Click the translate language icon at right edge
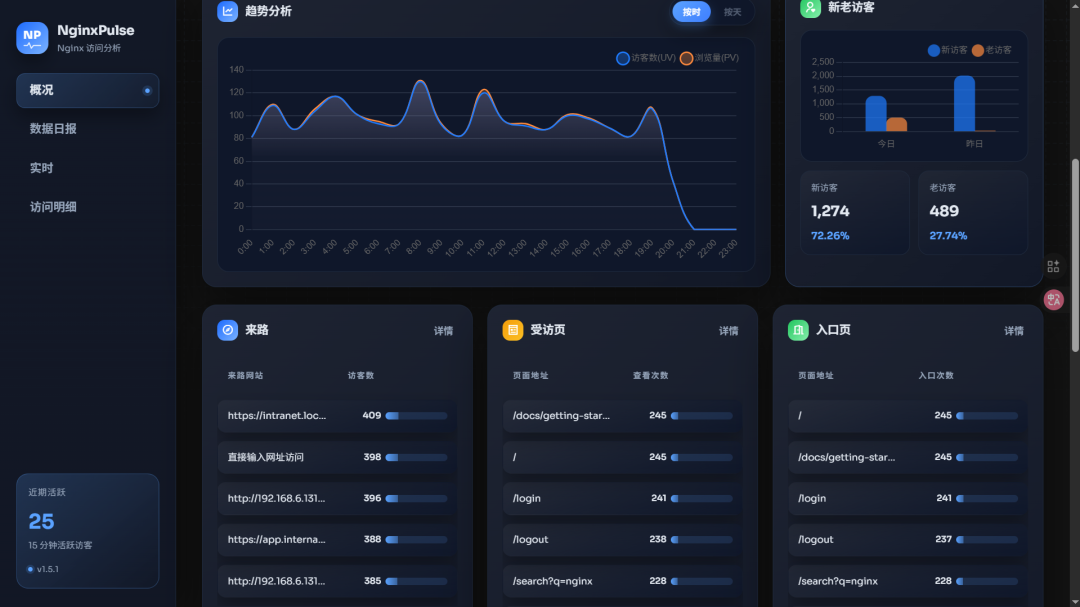 click(x=1053, y=300)
